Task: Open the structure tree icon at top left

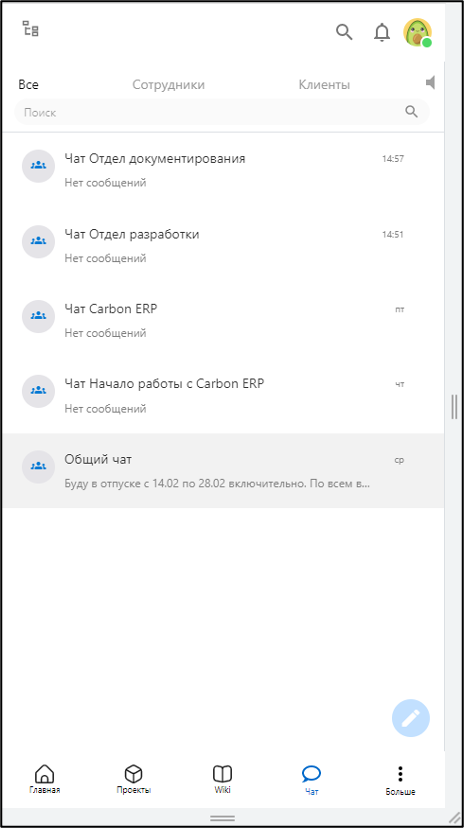Action: point(31,29)
